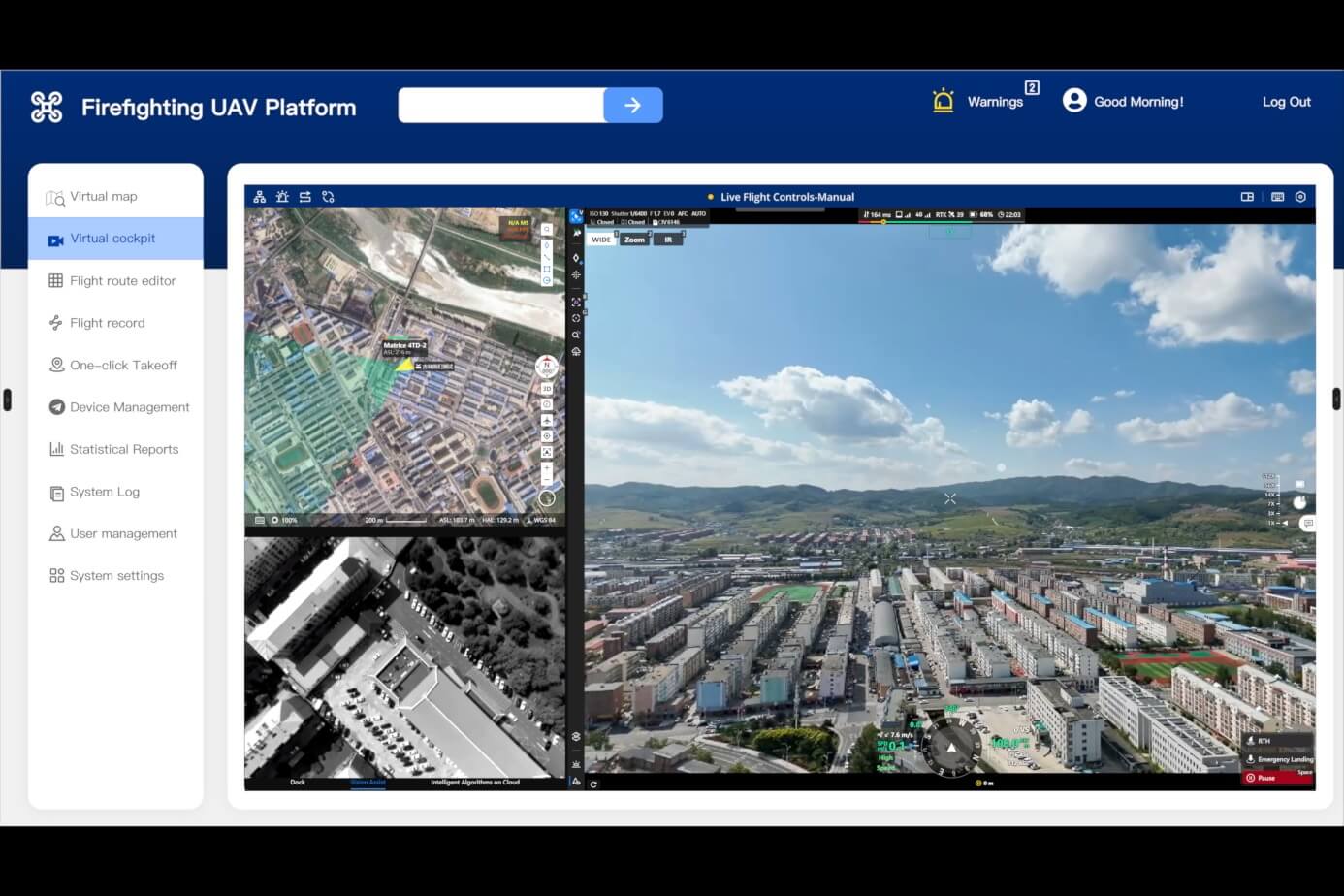Viewport: 1344px width, 896px height.
Task: Click the alarm light icon in cockpit toolbar
Action: coord(282,197)
